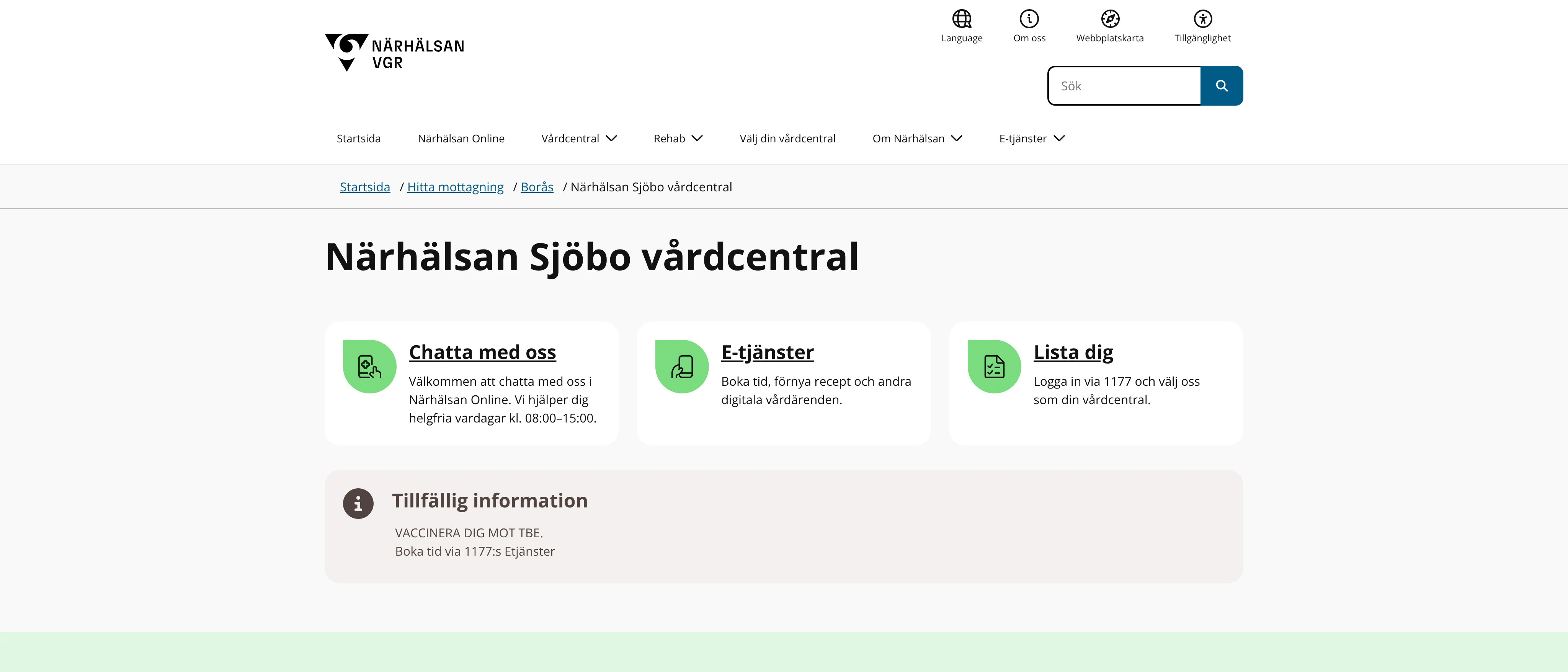Open the Lista dig heading link
The image size is (1568, 672).
1073,352
